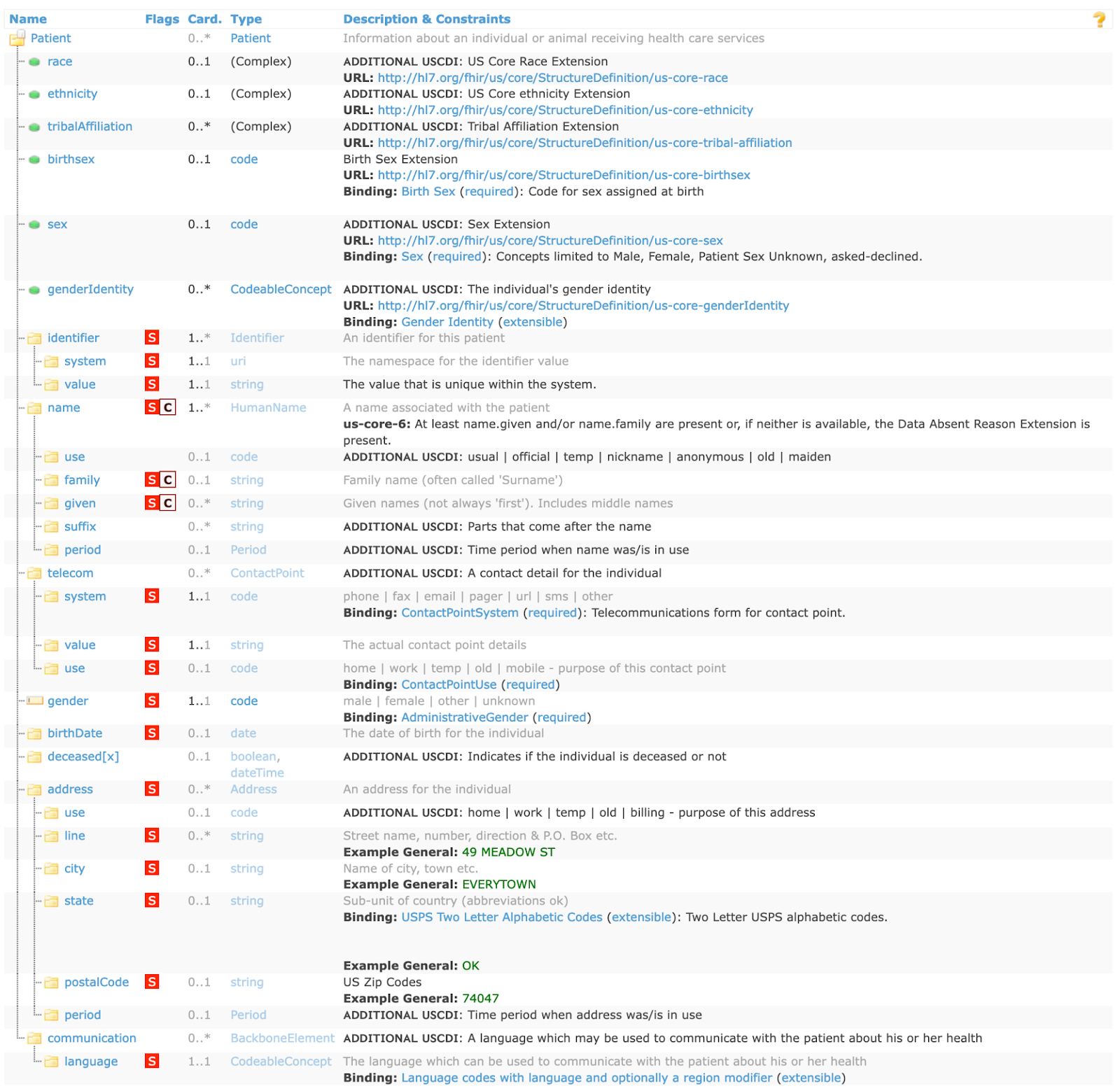Click extensible link in genderIdentity binding

[x=533, y=322]
